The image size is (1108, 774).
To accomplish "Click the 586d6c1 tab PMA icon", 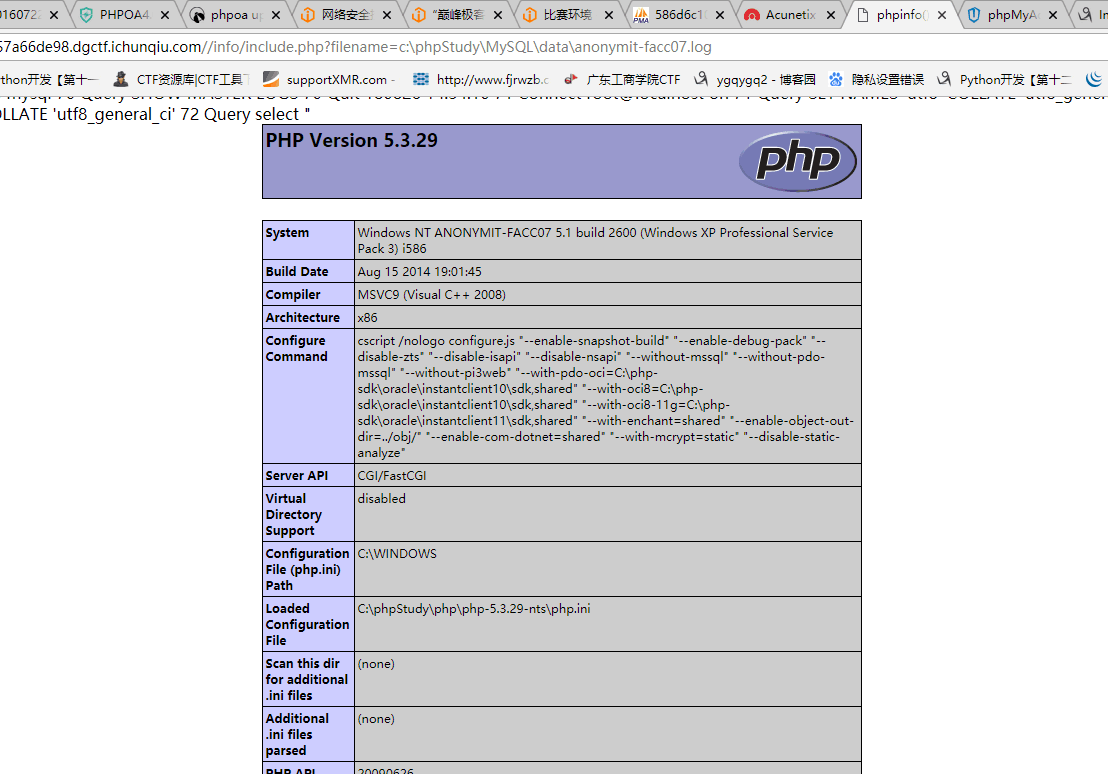I will point(641,15).
